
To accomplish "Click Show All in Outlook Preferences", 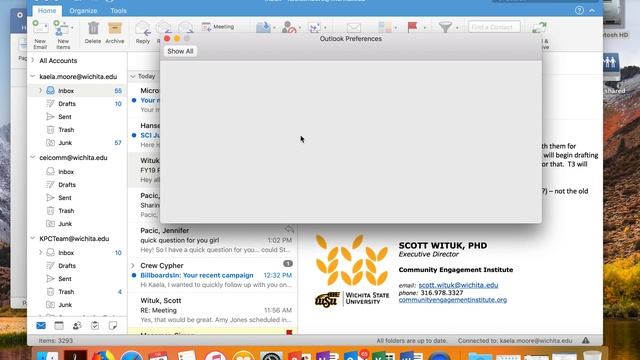I will click(x=180, y=51).
